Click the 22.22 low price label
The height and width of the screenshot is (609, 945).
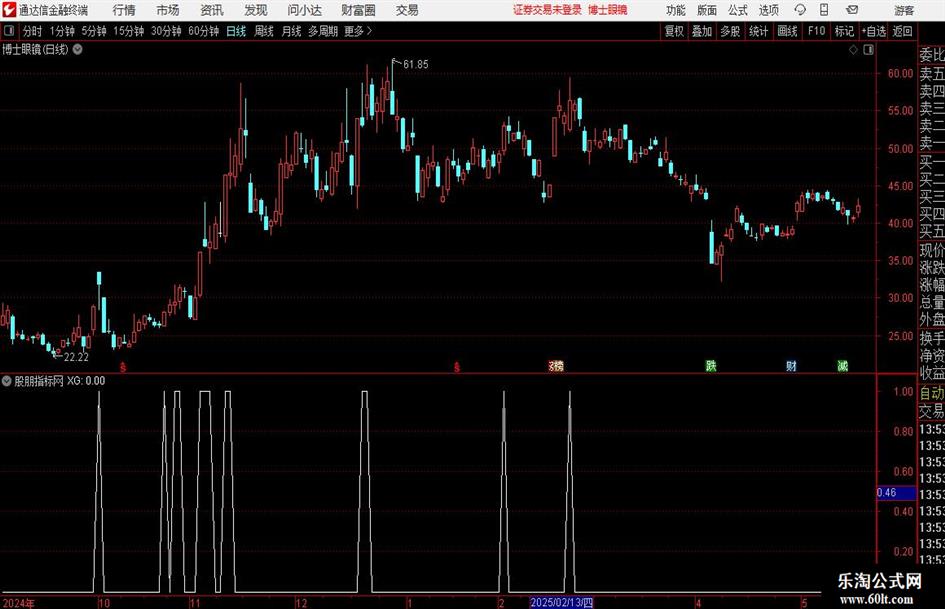click(x=76, y=357)
